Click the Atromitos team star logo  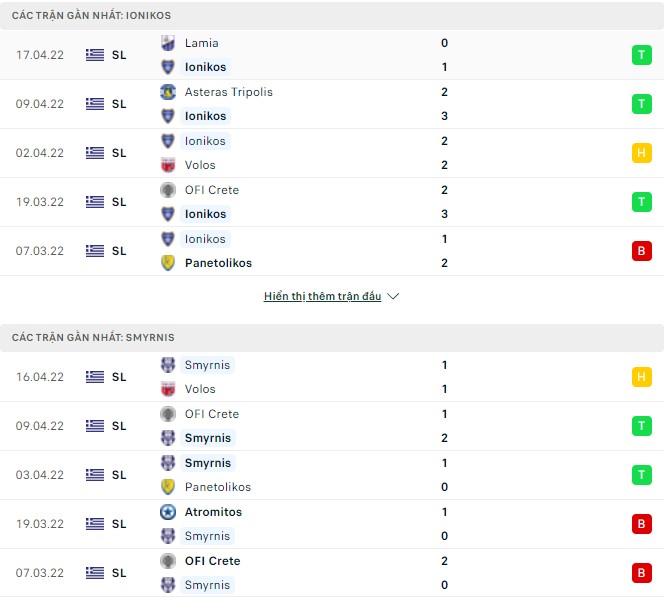[168, 512]
